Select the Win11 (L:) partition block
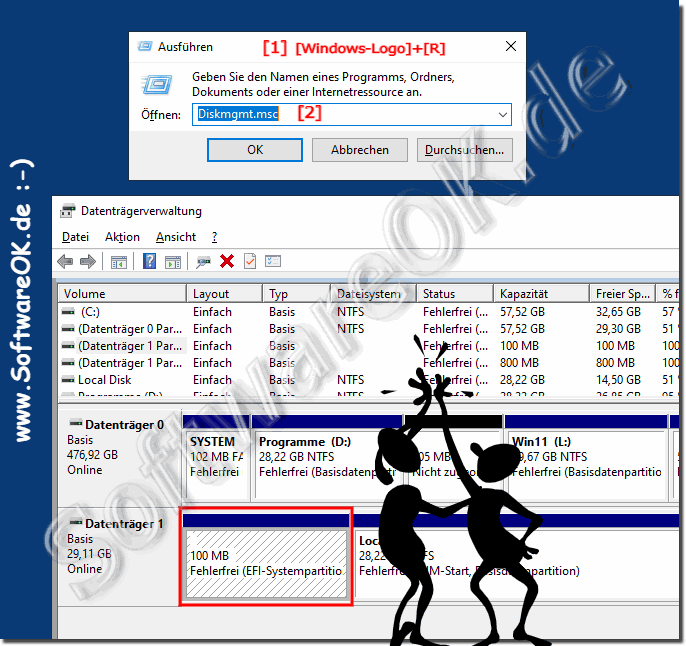The image size is (686, 646). (x=586, y=457)
